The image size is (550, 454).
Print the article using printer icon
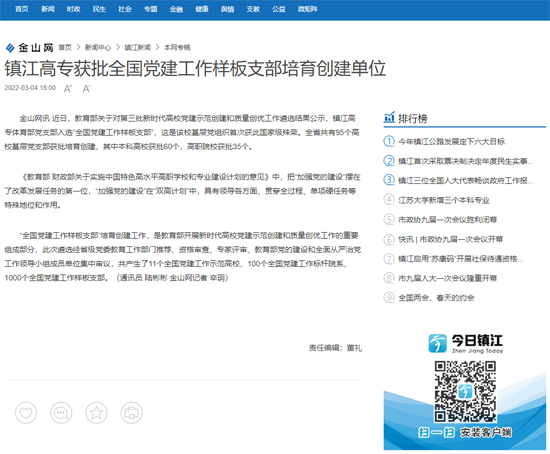(x=132, y=413)
